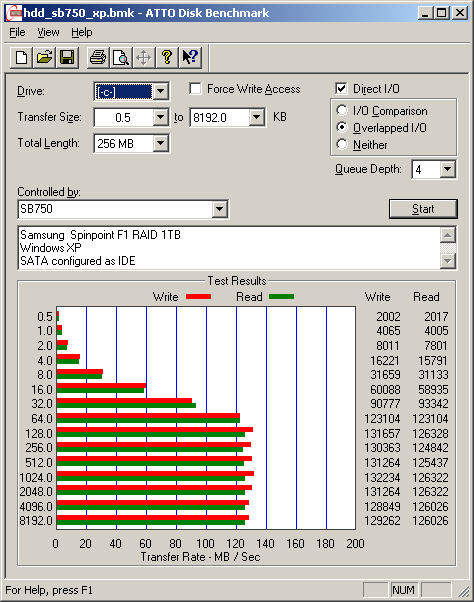Image resolution: width=474 pixels, height=602 pixels.
Task: Expand the Drive selection dropdown
Action: click(x=160, y=91)
